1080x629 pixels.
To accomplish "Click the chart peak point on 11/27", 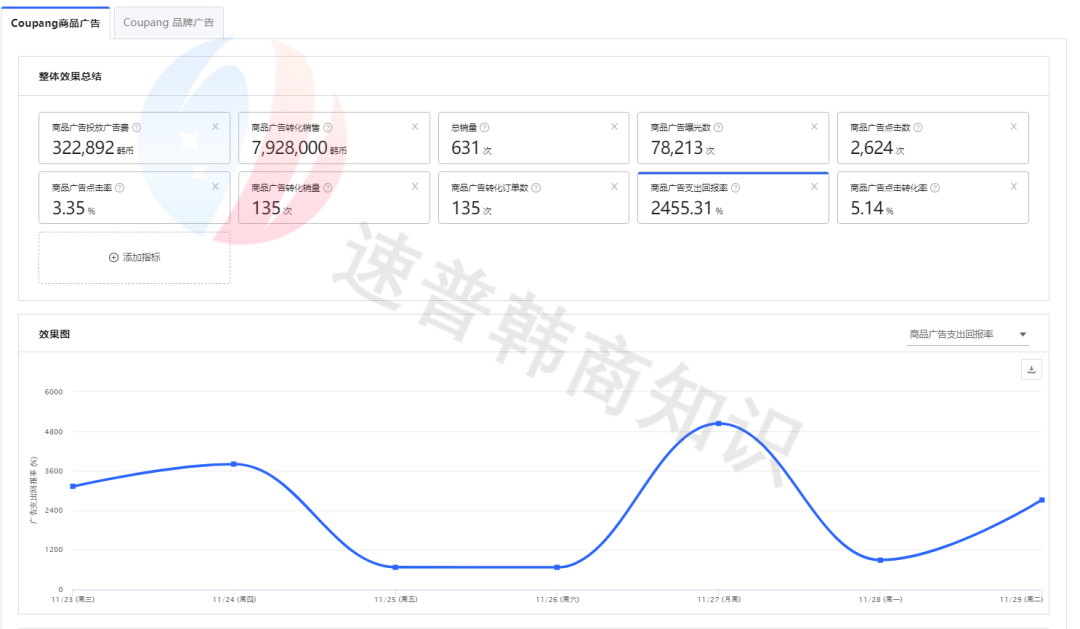I will tap(719, 424).
